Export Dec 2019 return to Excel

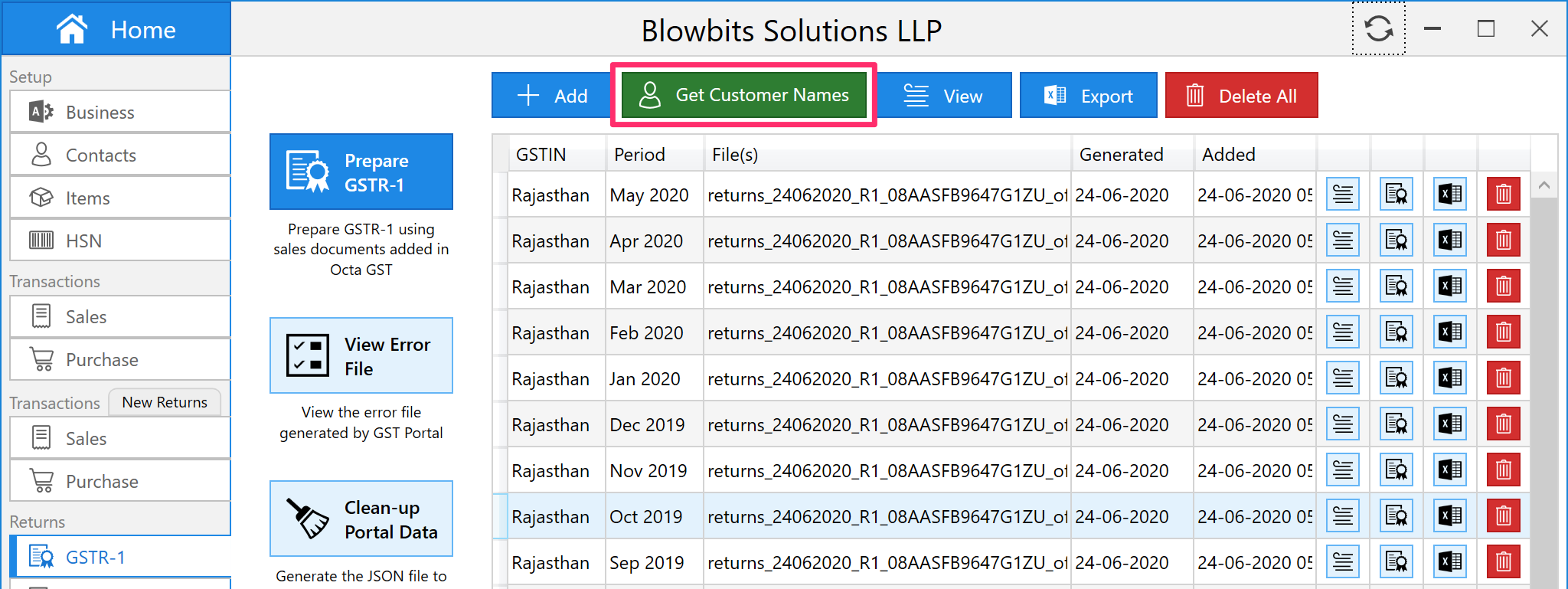click(x=1449, y=424)
